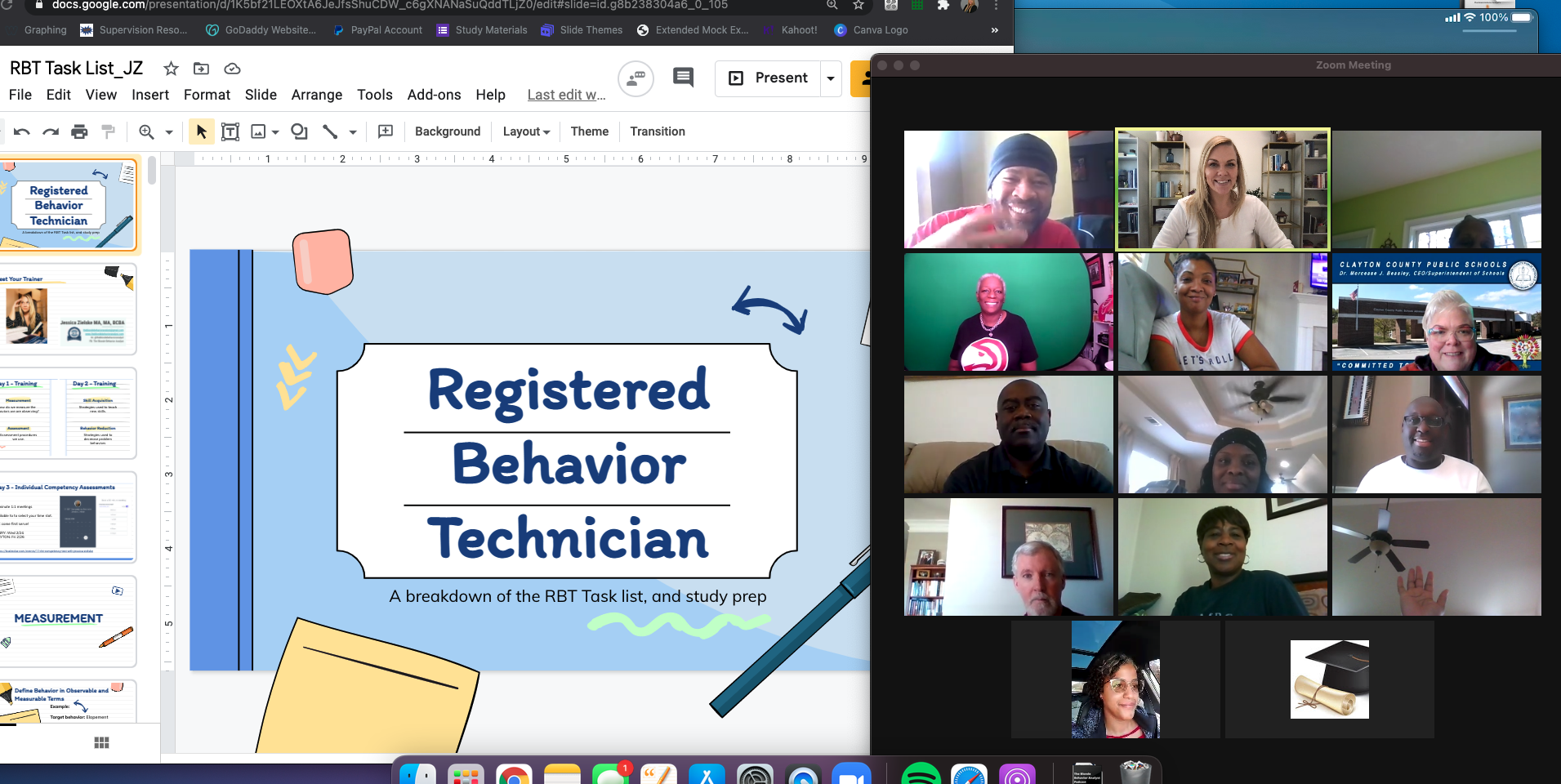Click the document title RBT Task List_JZ
Image resolution: width=1561 pixels, height=784 pixels.
point(76,69)
